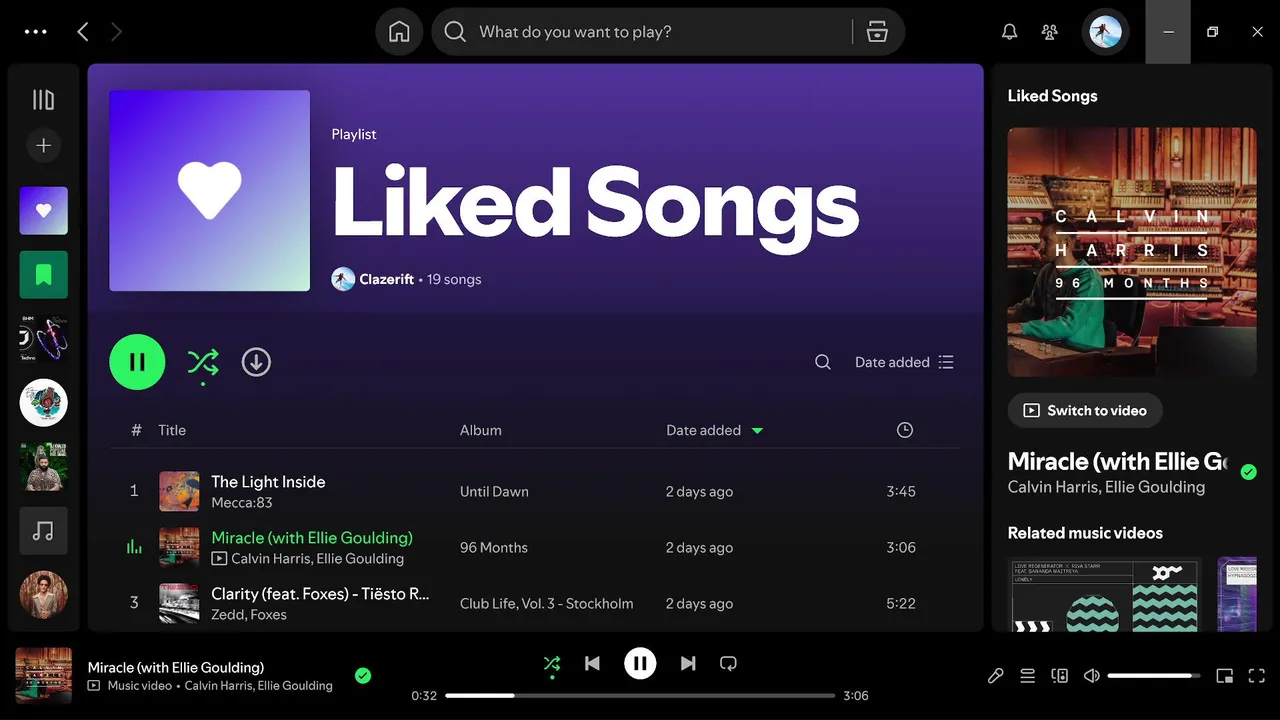Open the circular artist thumbnail in sidebar
The width and height of the screenshot is (1280, 720).
(x=44, y=403)
